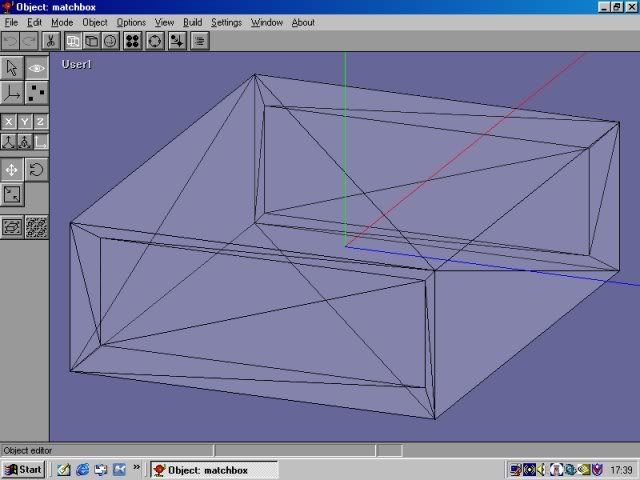Click the rotate tool icon
The image size is (640, 480).
pyautogui.click(x=37, y=169)
